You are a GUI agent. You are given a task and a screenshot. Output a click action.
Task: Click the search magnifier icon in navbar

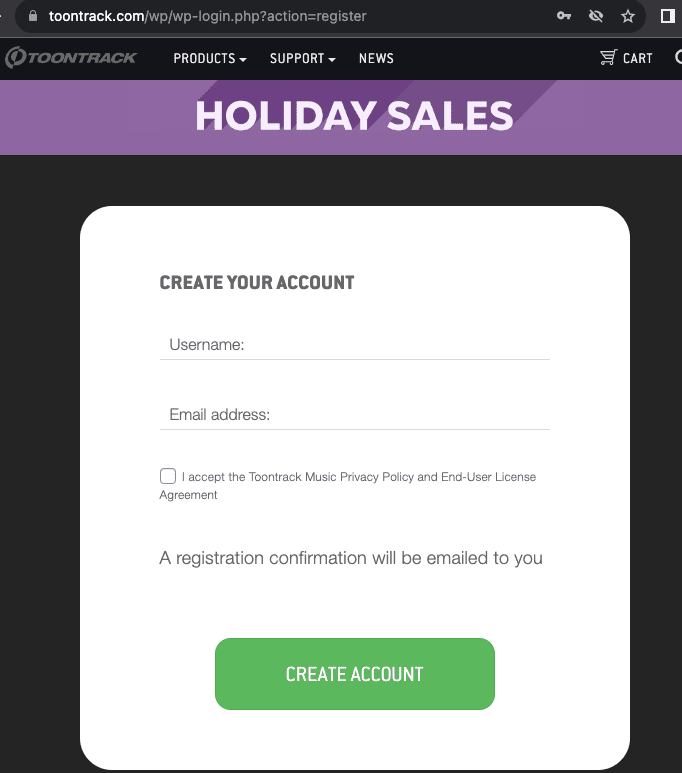point(679,57)
